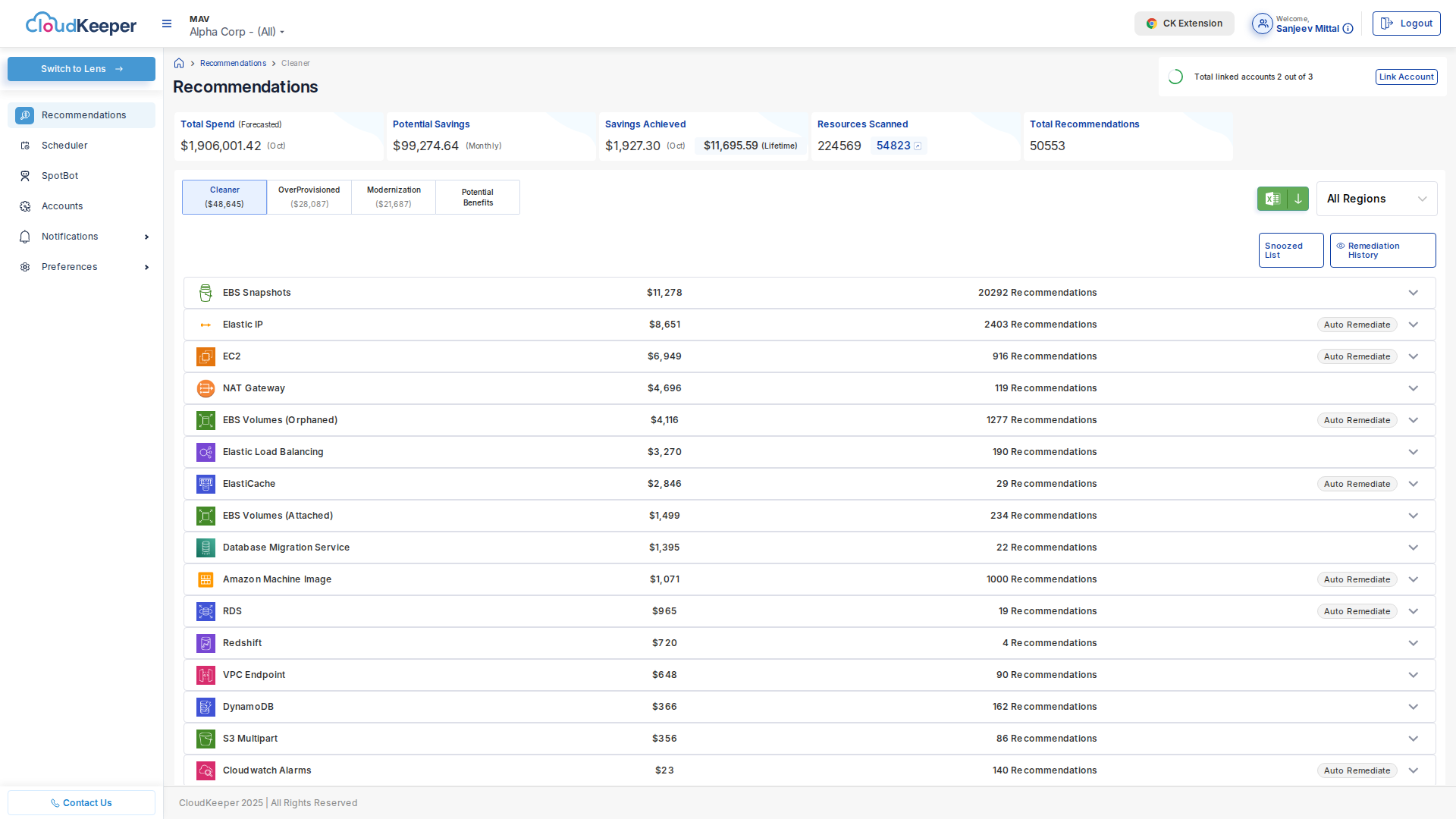Click the Redshift service icon
Image resolution: width=1456 pixels, height=819 pixels.
206,643
